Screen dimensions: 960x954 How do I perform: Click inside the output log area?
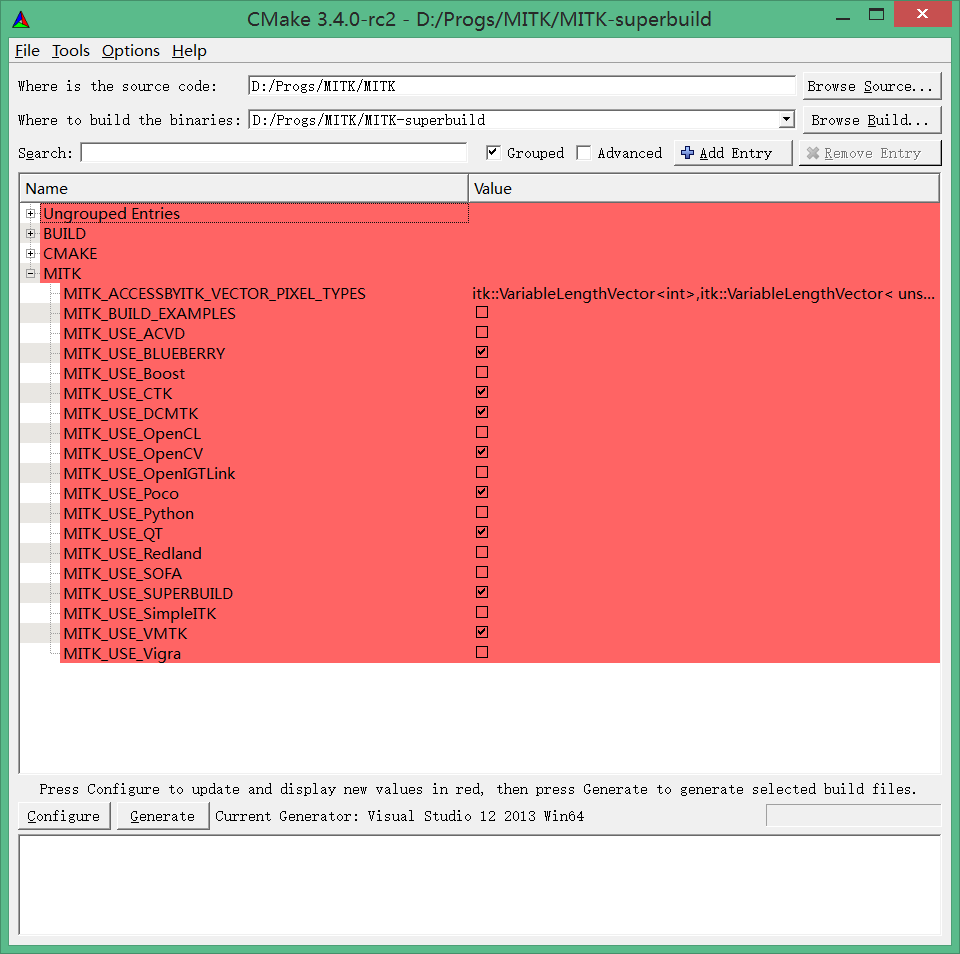480,885
